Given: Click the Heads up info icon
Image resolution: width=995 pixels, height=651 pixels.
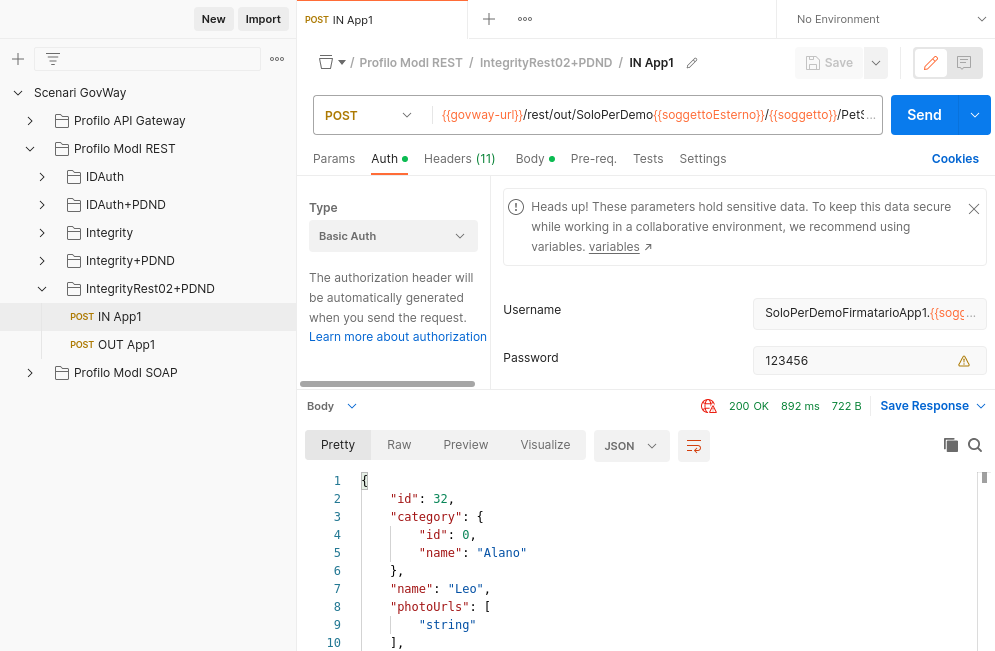Looking at the screenshot, I should pos(516,207).
